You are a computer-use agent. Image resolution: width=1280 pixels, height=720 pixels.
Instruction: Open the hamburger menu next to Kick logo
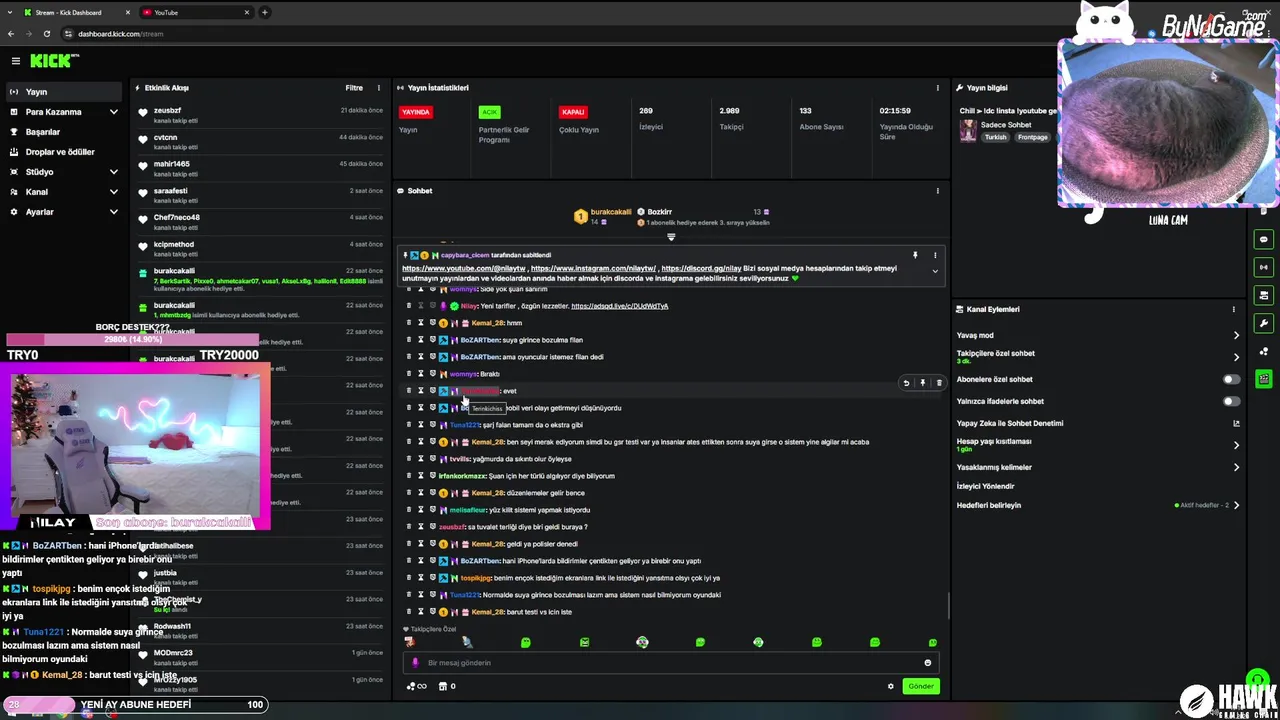point(15,61)
